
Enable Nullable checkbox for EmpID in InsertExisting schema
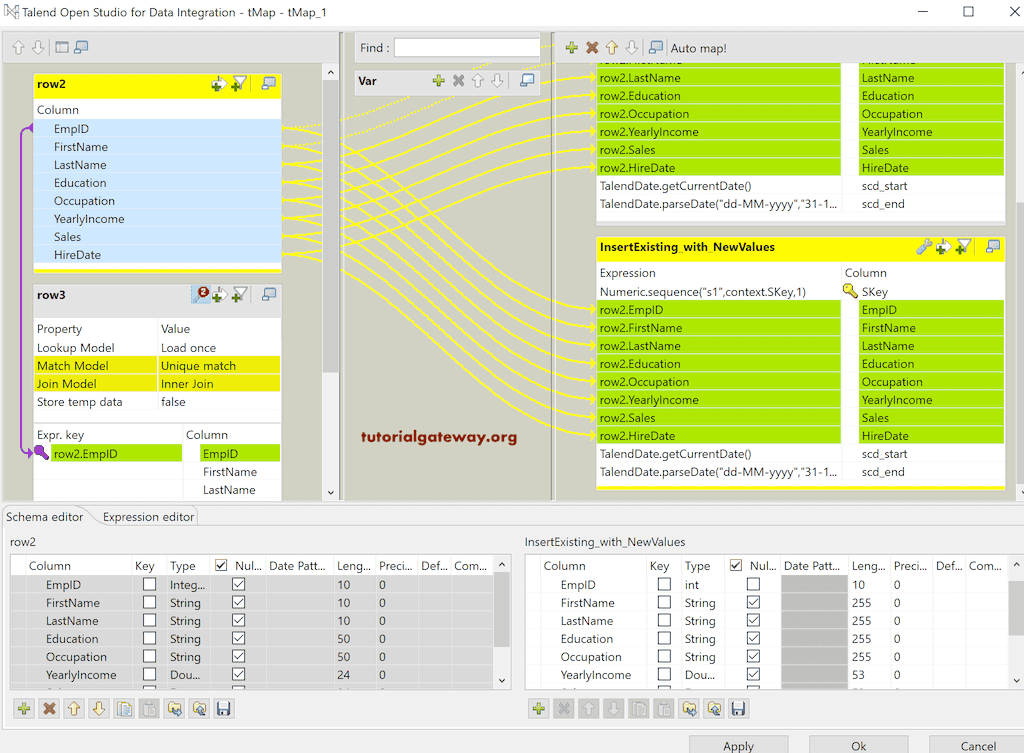(753, 584)
